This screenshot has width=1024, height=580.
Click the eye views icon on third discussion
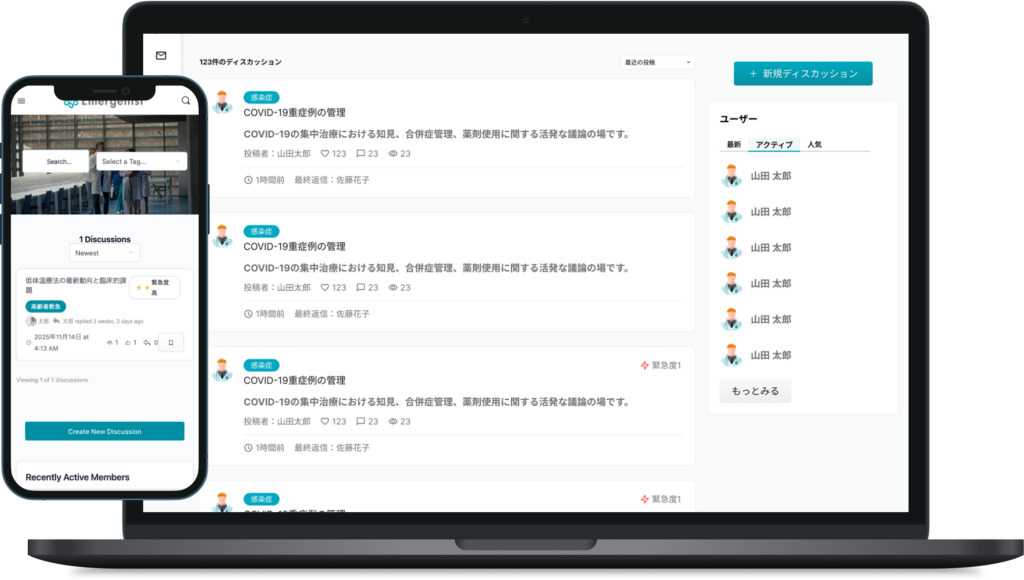click(x=393, y=421)
